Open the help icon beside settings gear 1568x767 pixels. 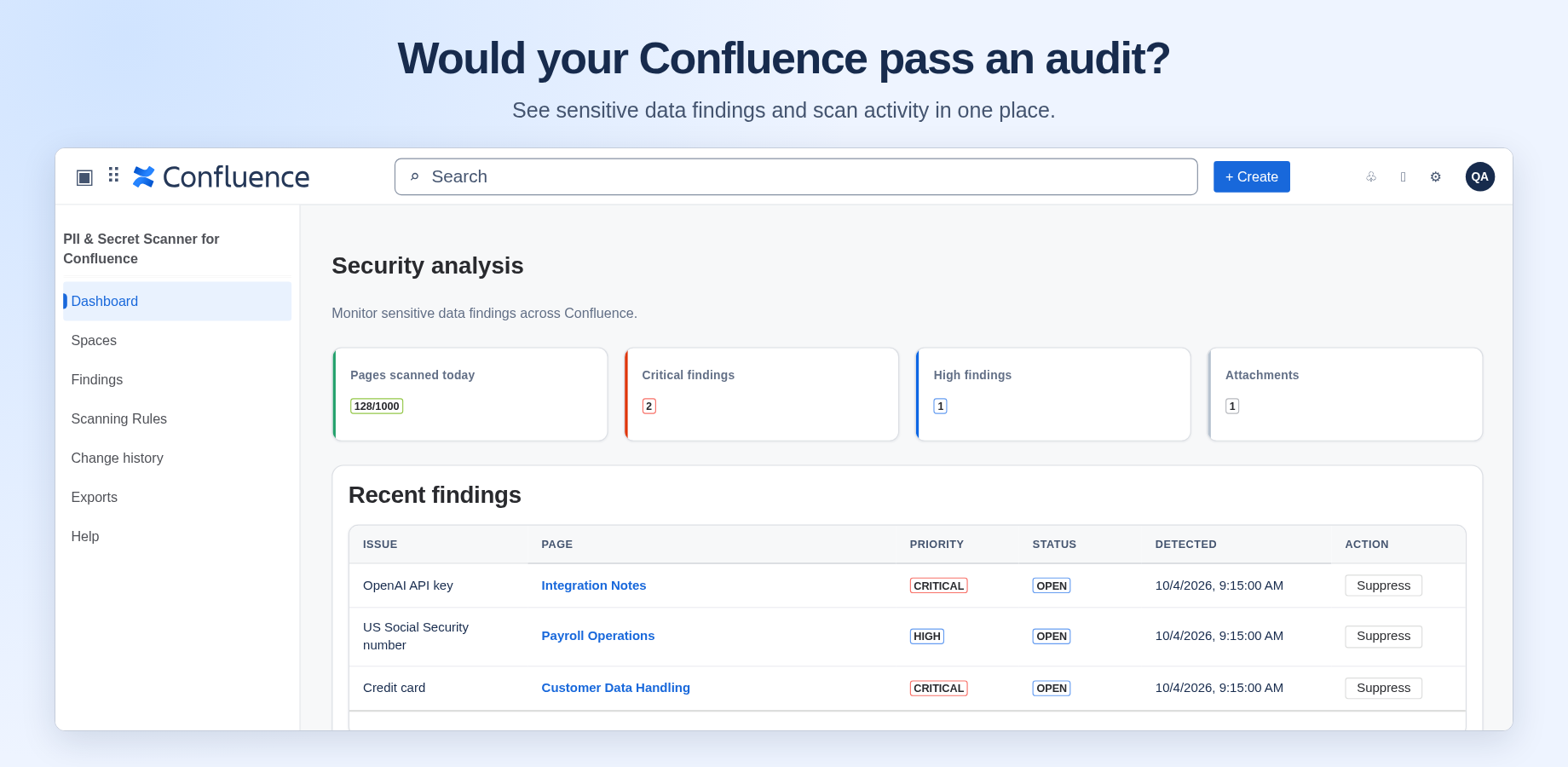pos(1403,176)
